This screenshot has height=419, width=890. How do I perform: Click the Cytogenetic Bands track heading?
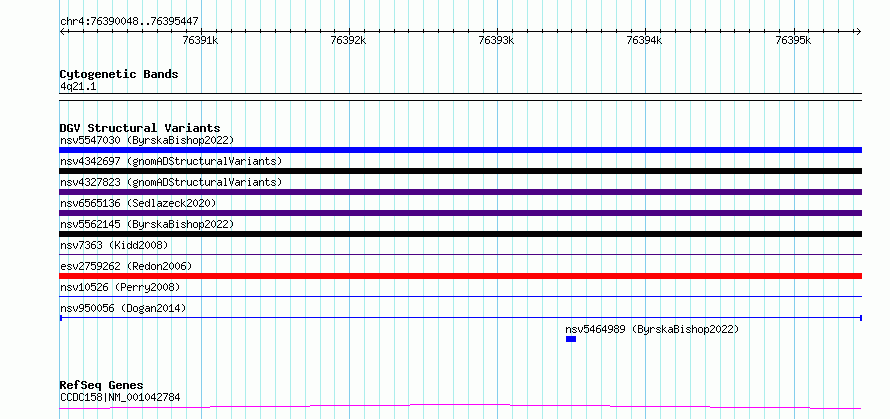(119, 74)
